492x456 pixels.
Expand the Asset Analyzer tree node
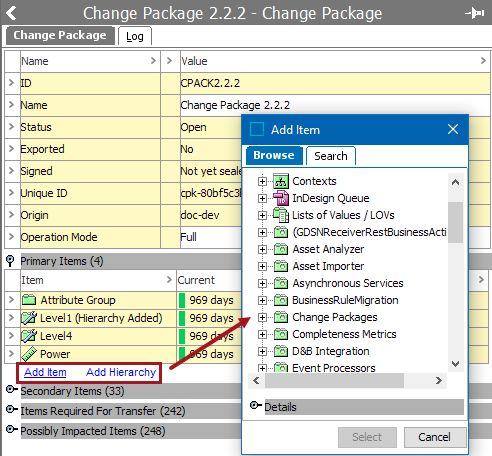pos(262,249)
